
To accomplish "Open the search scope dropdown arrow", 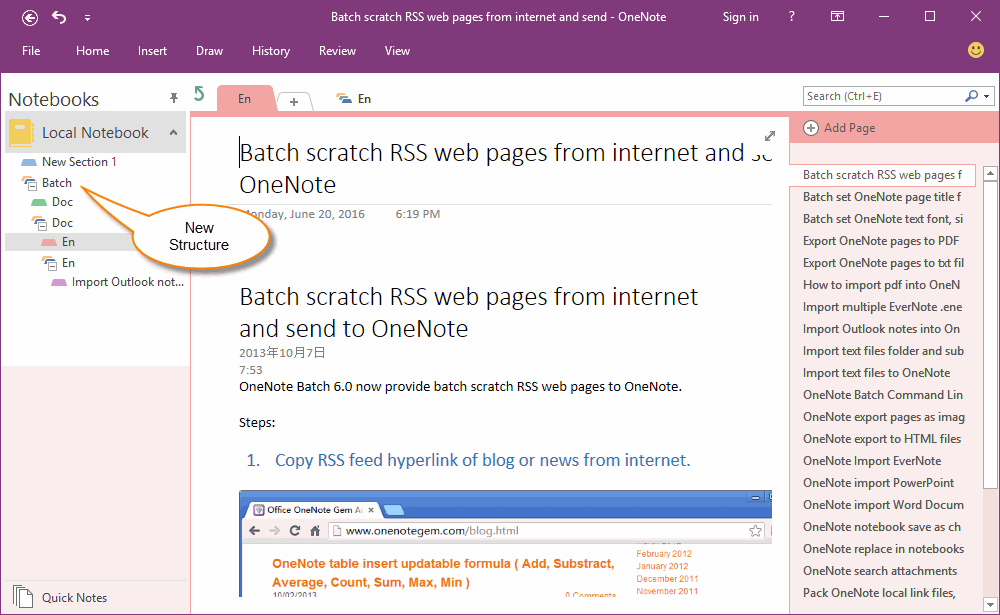I will 987,97.
